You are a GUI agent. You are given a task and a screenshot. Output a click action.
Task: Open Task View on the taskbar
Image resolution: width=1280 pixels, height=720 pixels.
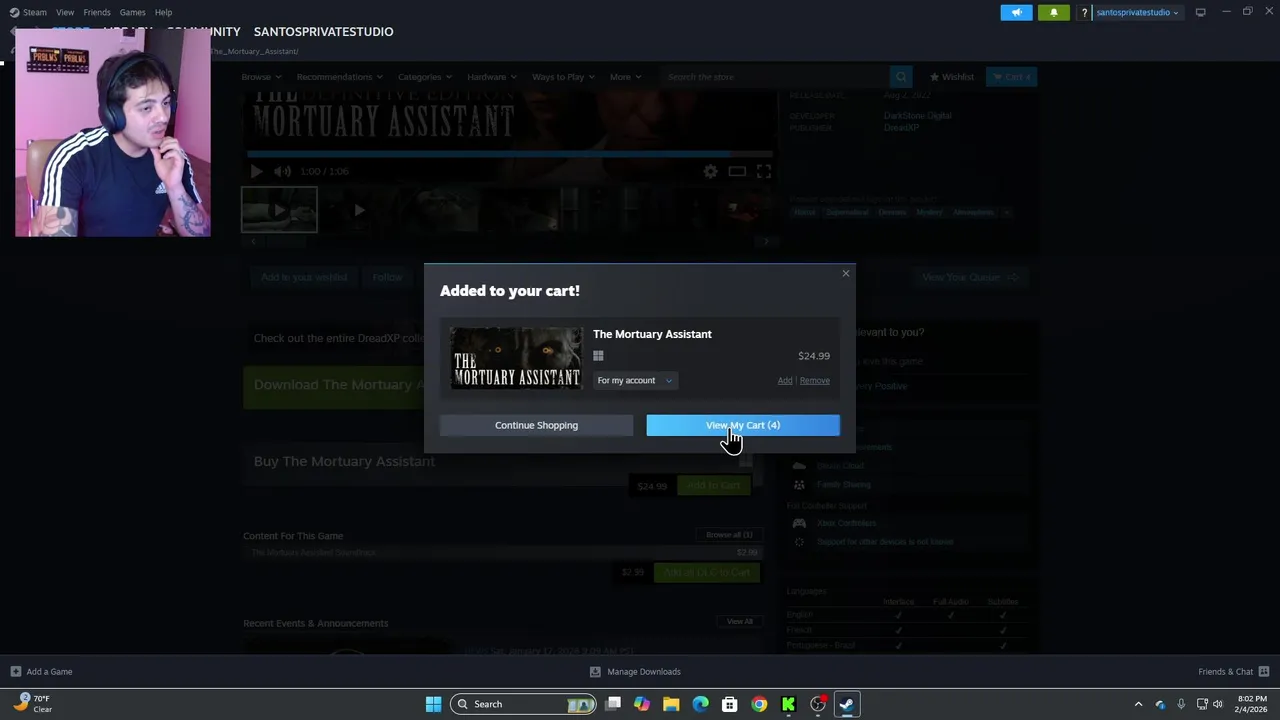click(x=613, y=704)
